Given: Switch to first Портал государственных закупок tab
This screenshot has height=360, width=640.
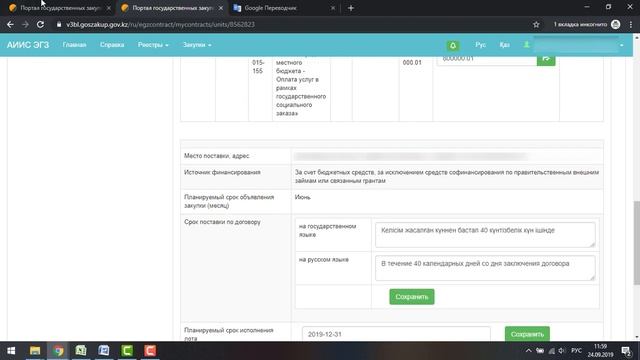Looking at the screenshot, I should (59, 8).
